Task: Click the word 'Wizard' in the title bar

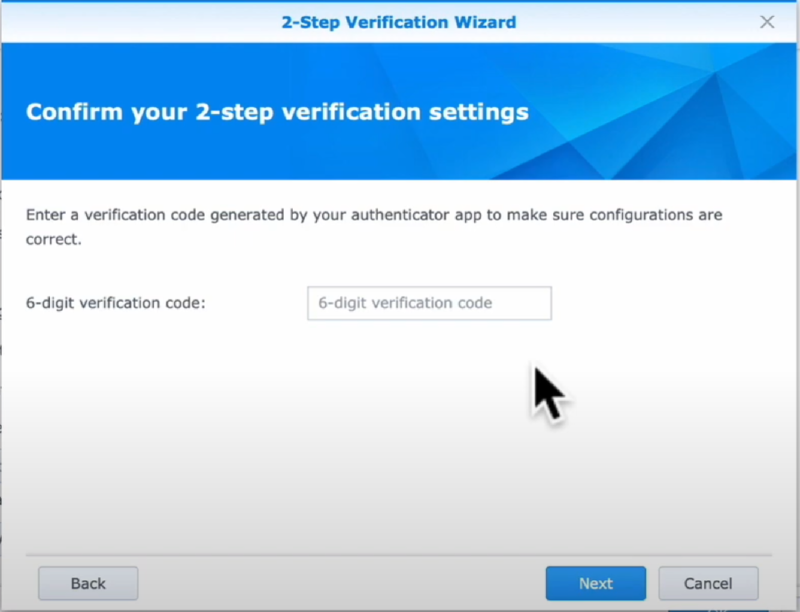Action: pyautogui.click(x=487, y=22)
